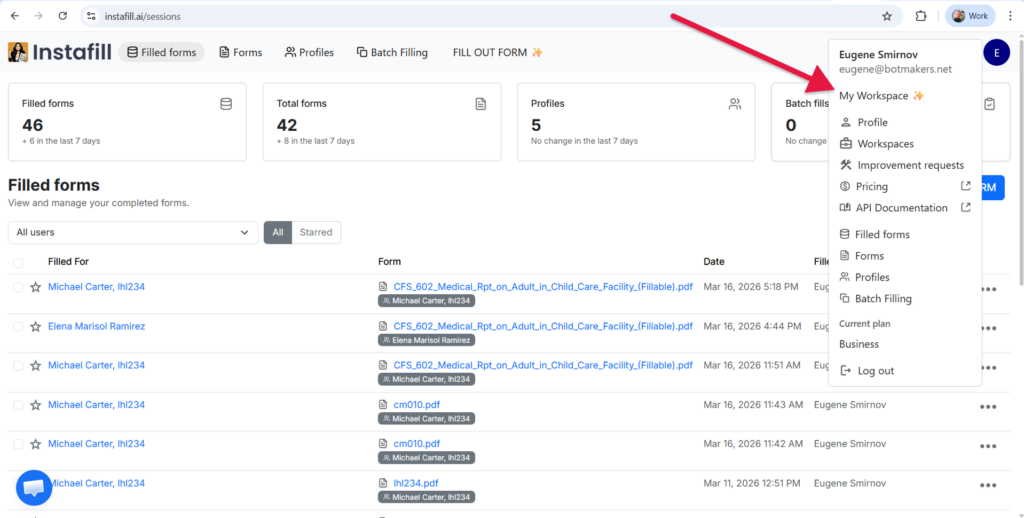This screenshot has width=1024, height=518.
Task: Choose Log out from the user menu
Action: coord(875,371)
